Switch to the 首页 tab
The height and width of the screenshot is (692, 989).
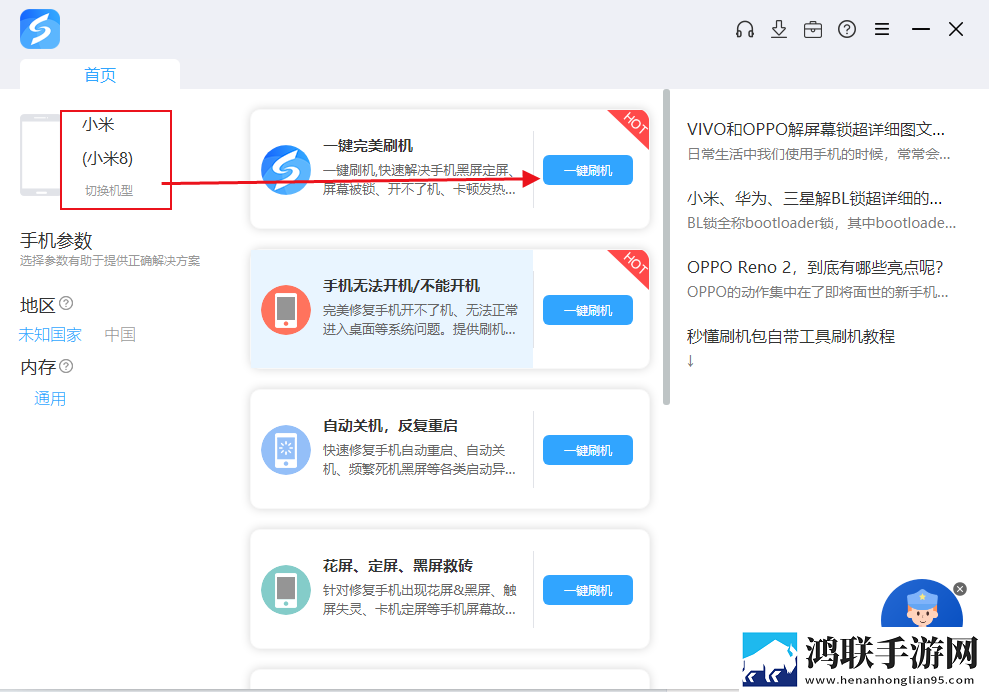tap(100, 74)
